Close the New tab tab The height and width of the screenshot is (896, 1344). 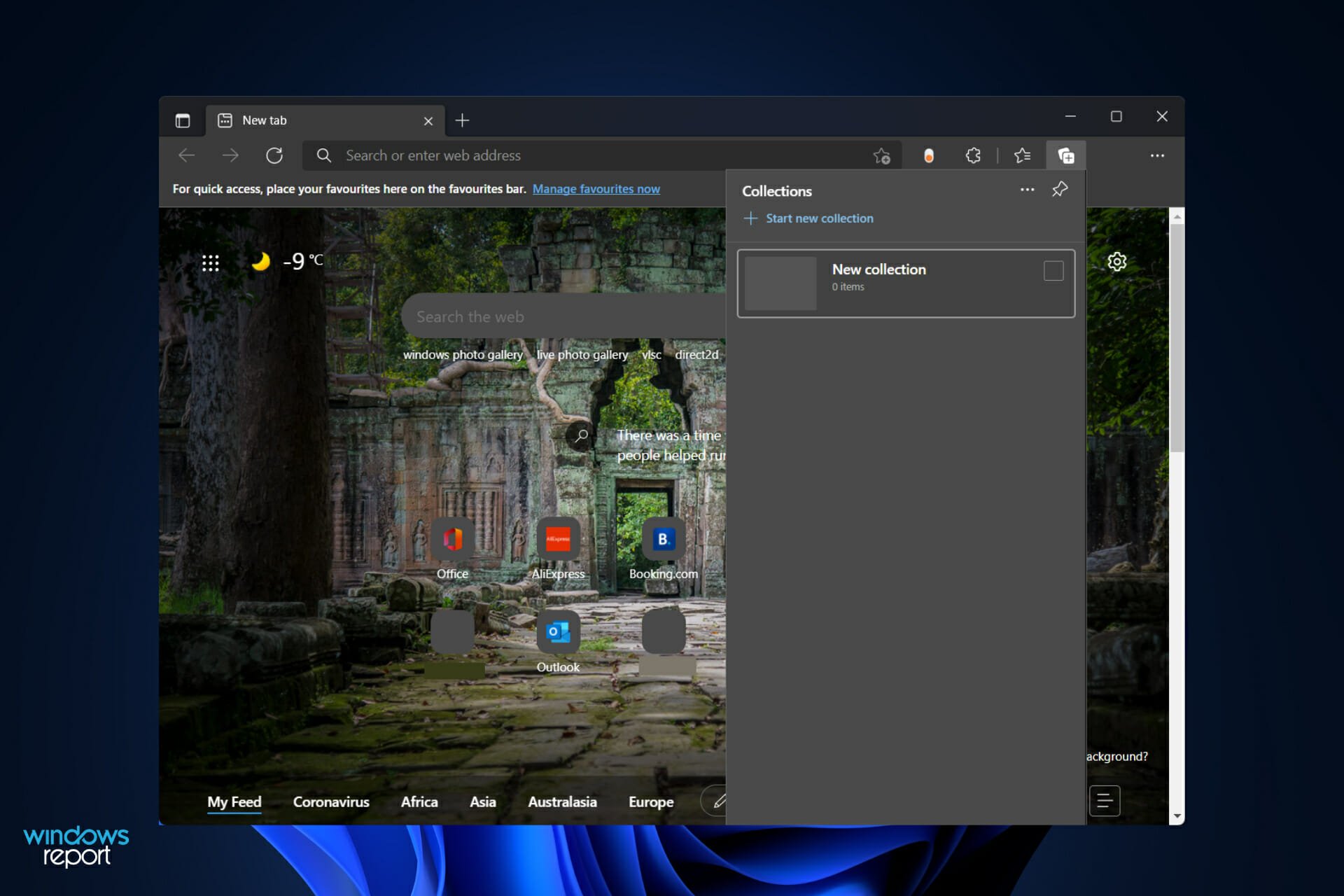(428, 121)
